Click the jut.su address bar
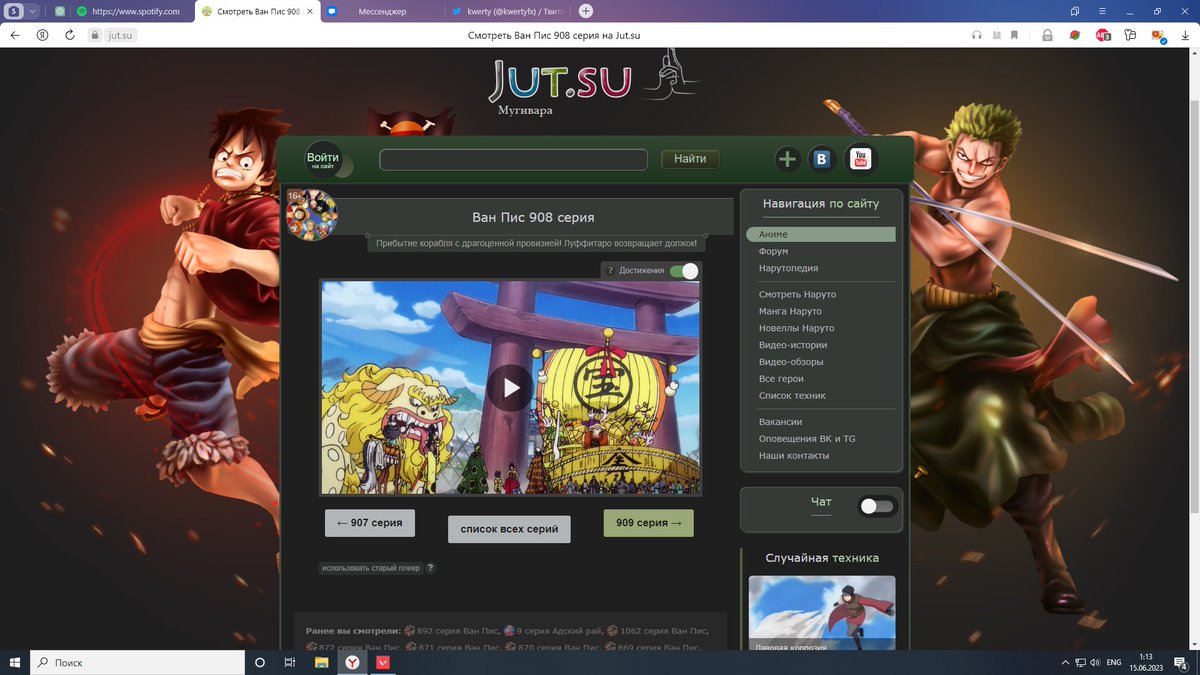1200x675 pixels. [121, 35]
